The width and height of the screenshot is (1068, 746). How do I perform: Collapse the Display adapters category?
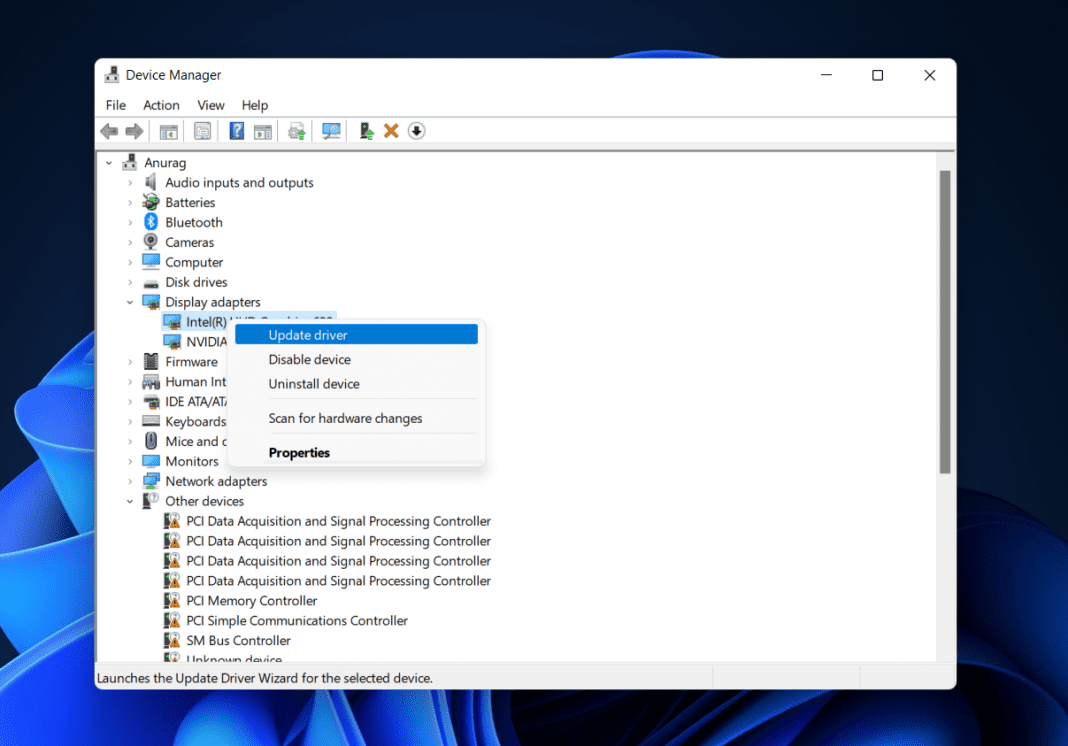pos(129,301)
